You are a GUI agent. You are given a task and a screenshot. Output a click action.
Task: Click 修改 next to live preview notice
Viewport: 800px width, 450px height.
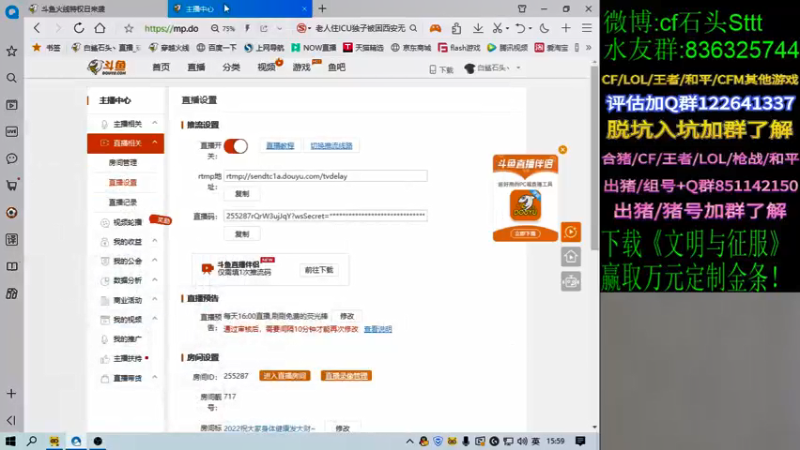[347, 316]
